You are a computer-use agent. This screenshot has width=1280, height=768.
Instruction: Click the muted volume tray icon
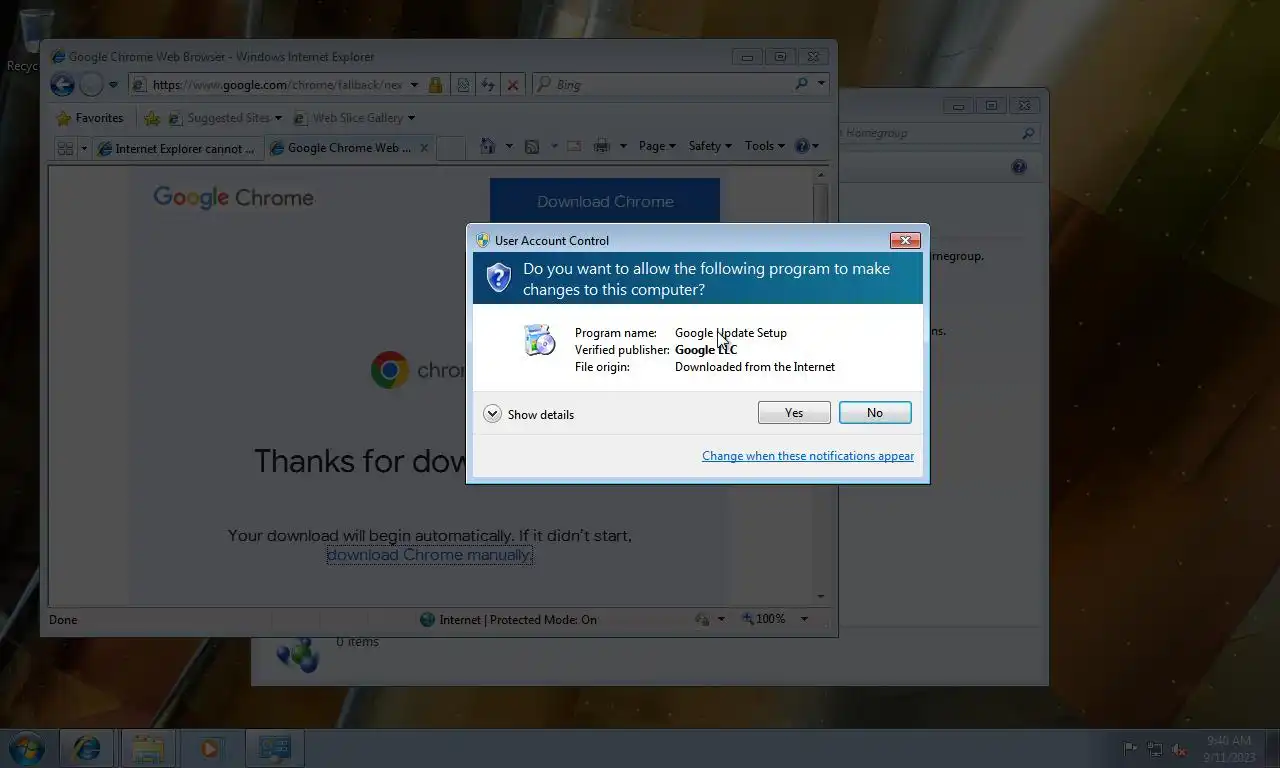coord(1180,749)
